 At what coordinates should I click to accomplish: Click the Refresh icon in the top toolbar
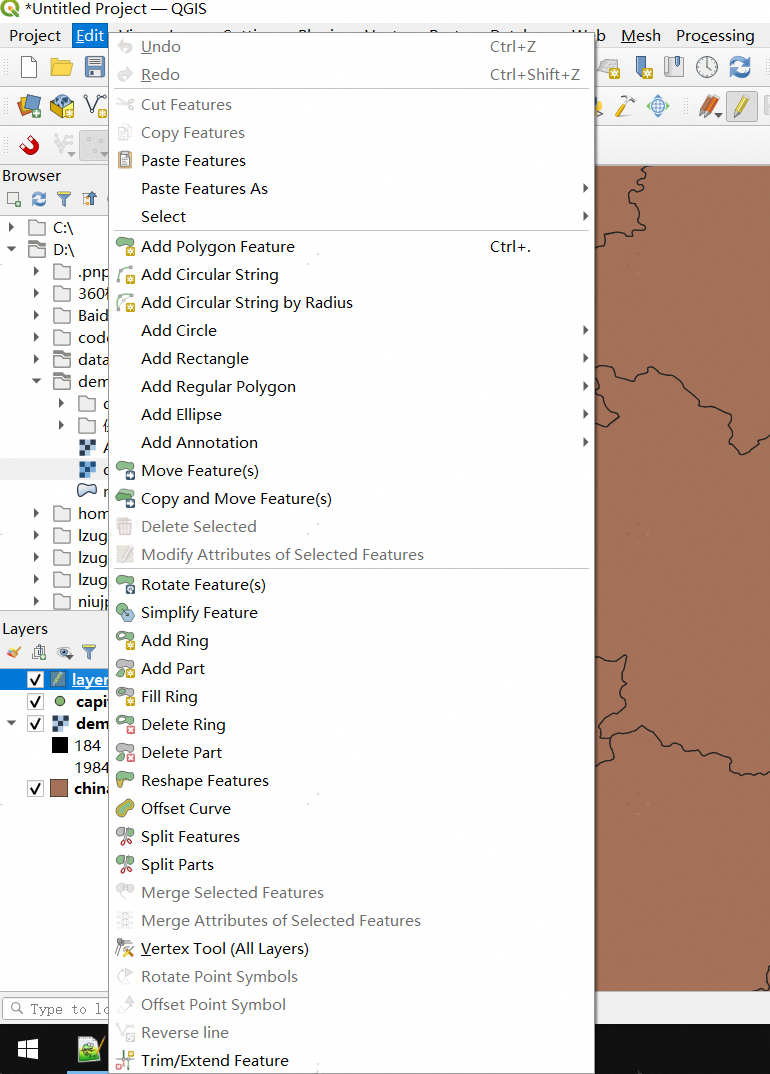740,67
